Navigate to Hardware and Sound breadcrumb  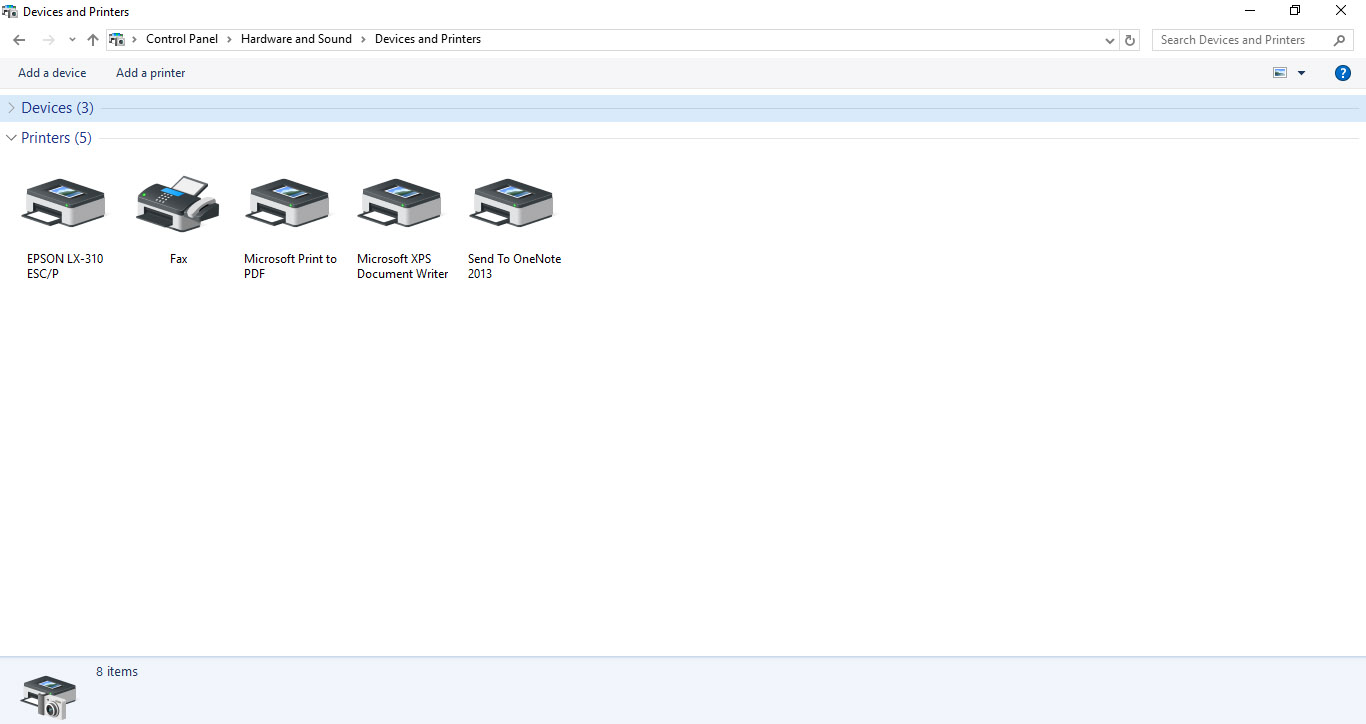click(296, 39)
